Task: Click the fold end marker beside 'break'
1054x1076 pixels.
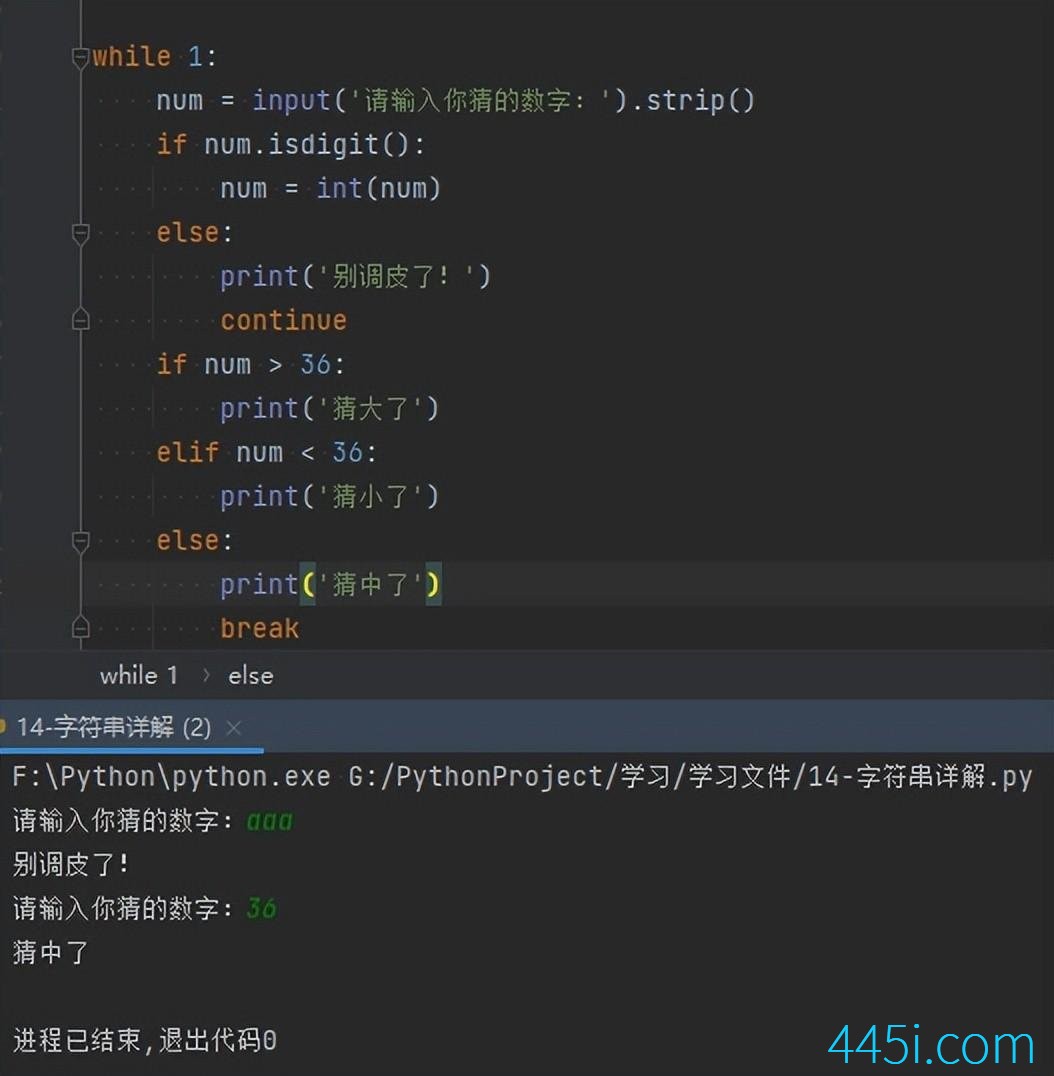Action: 80,628
